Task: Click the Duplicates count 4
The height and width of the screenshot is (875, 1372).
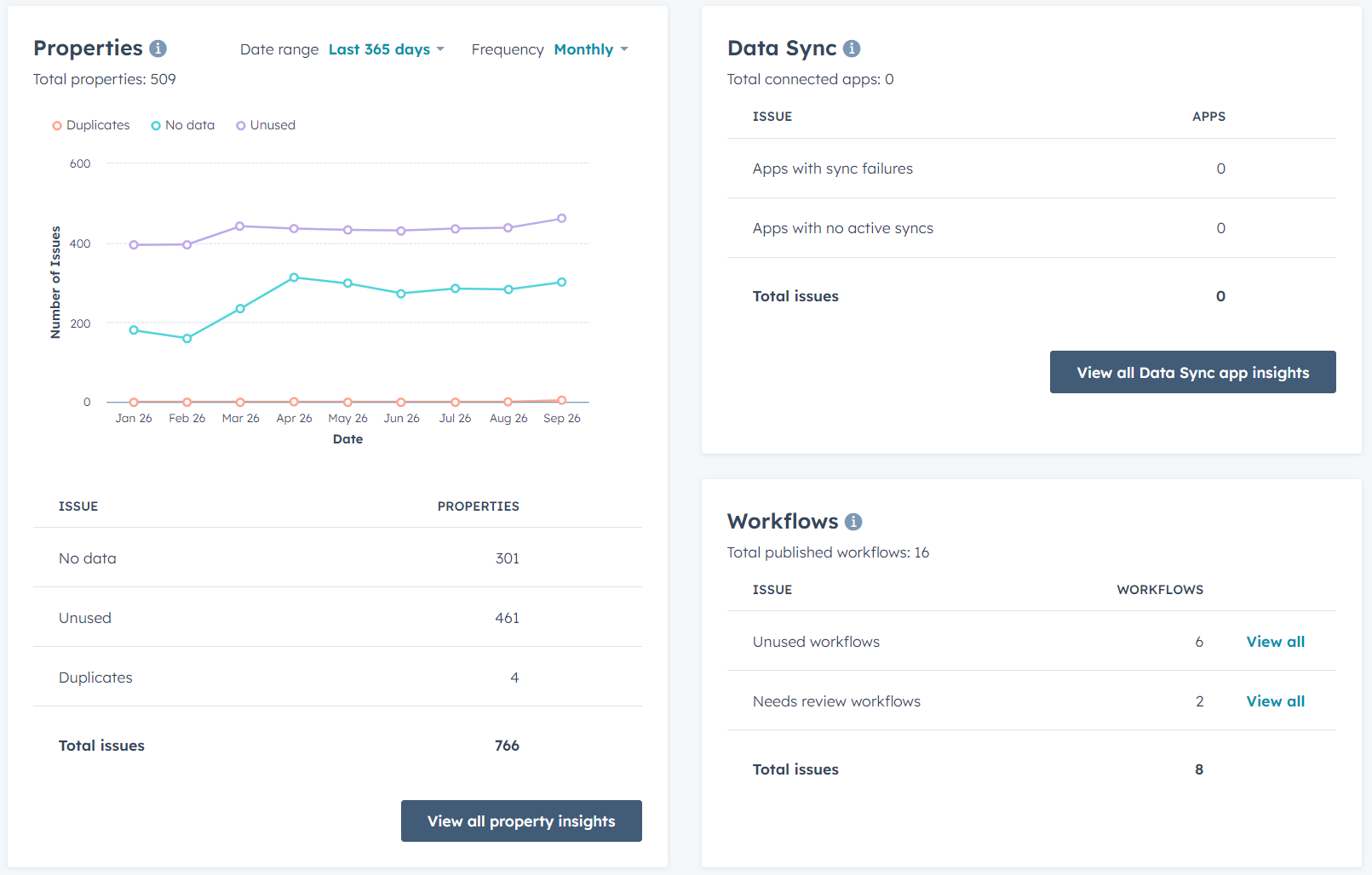Action: coord(514,678)
